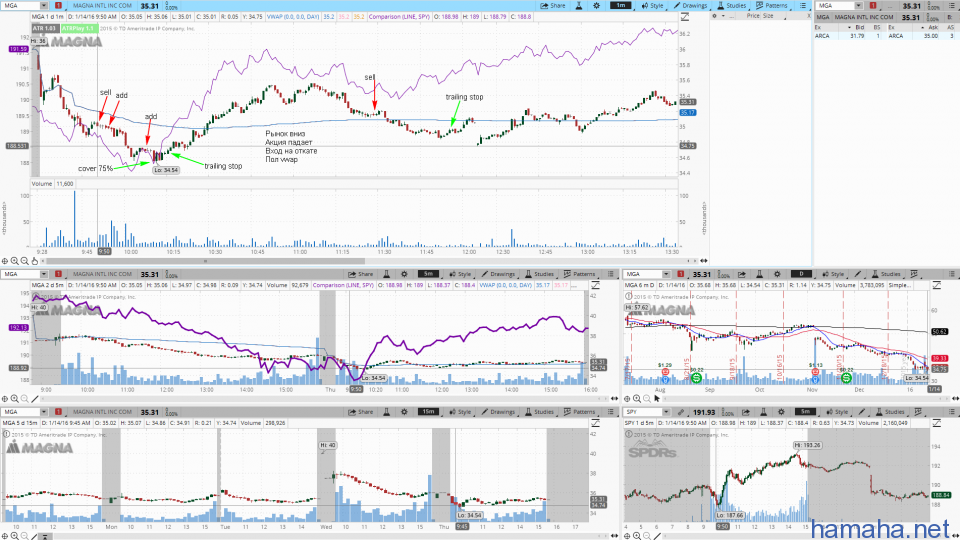
Task: Click expand arrows below the 5m chart
Action: click(614, 399)
